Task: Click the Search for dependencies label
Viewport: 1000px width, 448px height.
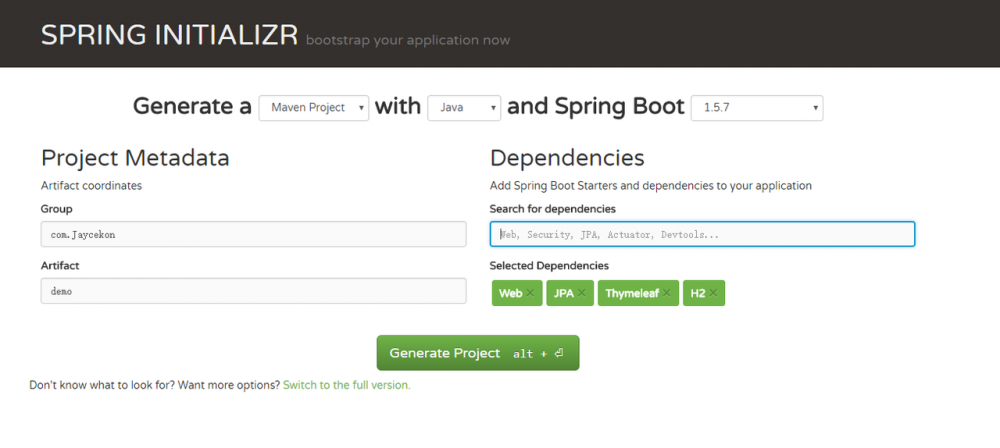Action: (552, 209)
